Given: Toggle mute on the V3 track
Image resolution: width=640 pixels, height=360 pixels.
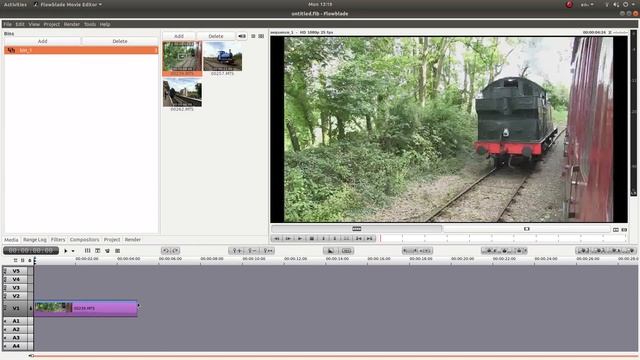Looking at the screenshot, I should [5, 287].
